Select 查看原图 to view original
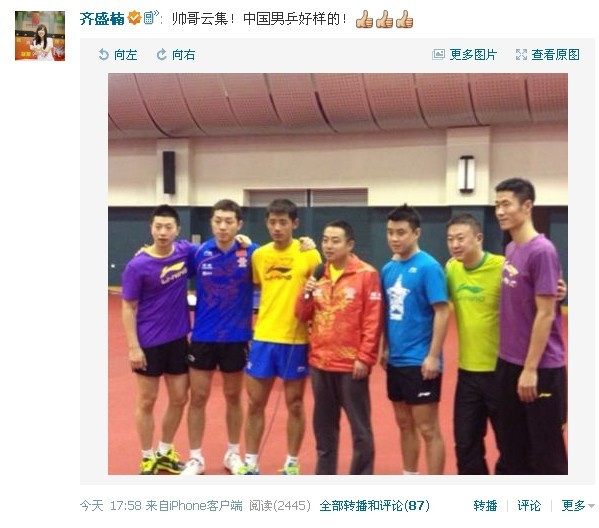 coord(555,55)
